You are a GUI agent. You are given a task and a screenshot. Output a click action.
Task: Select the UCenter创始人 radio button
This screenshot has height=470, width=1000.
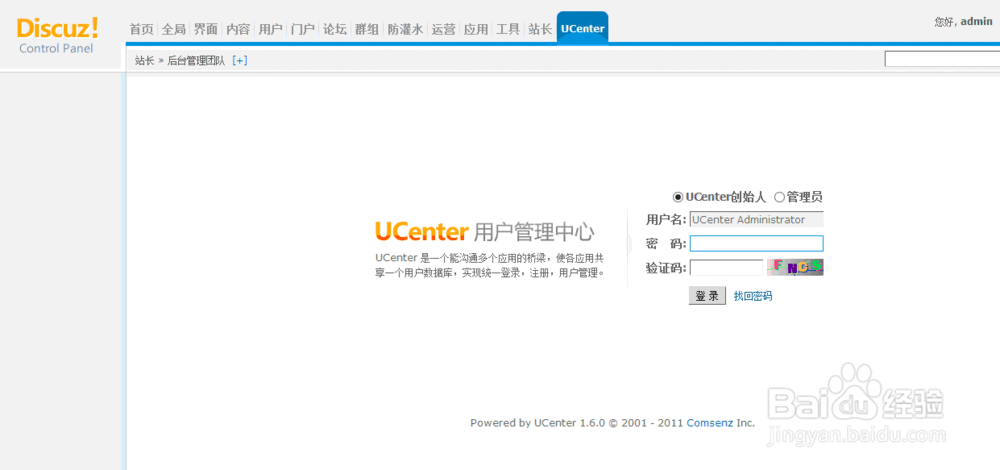(677, 197)
